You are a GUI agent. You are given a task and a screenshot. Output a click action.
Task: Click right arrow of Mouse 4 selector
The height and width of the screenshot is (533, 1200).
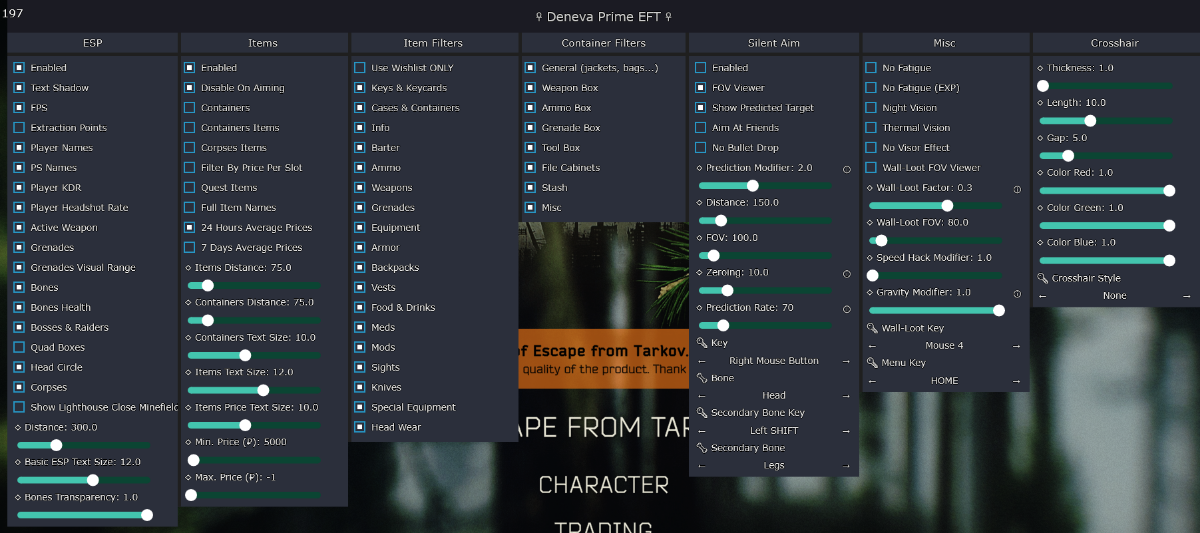tap(1017, 346)
